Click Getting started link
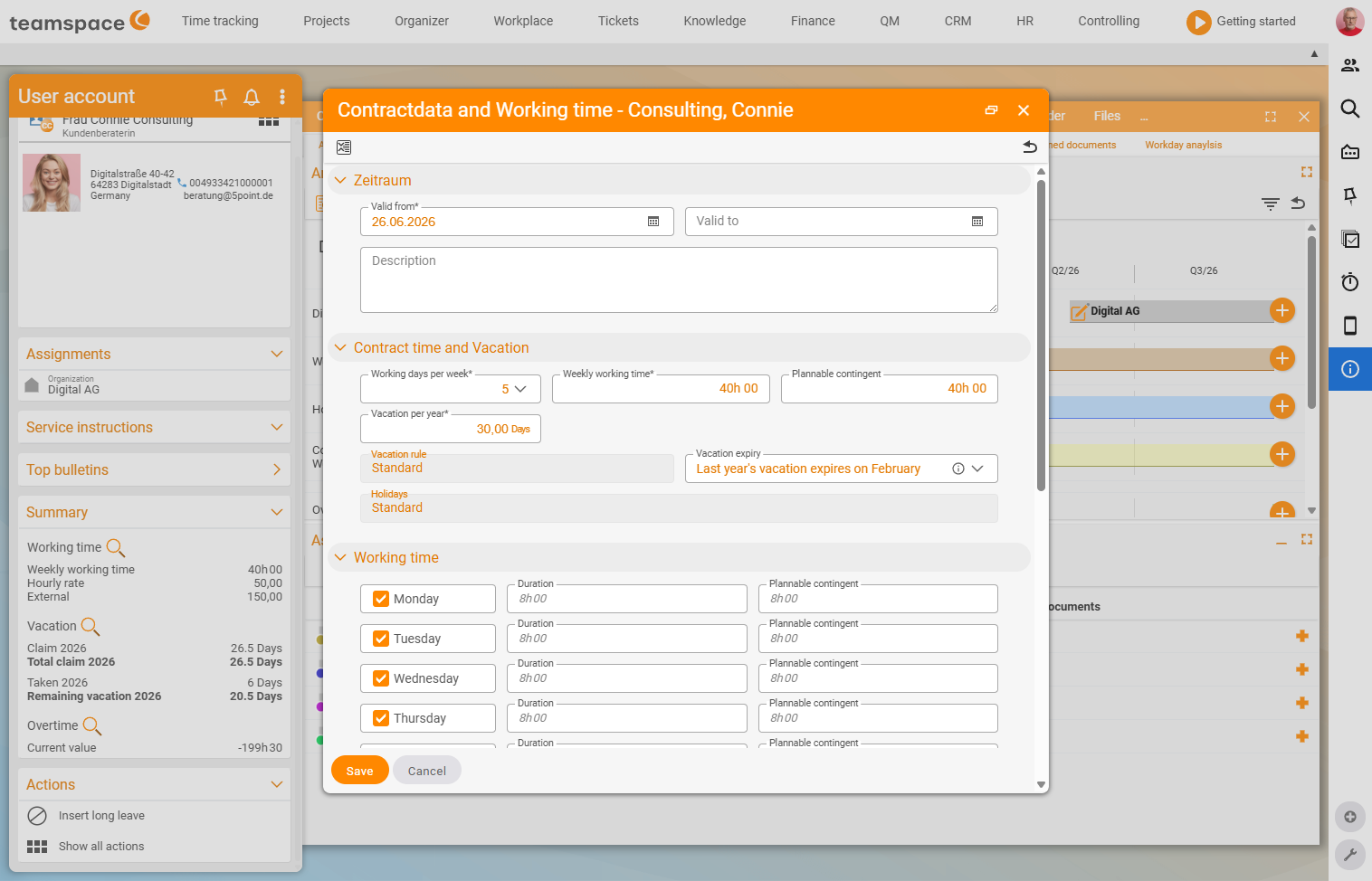1372x881 pixels. click(x=1256, y=21)
